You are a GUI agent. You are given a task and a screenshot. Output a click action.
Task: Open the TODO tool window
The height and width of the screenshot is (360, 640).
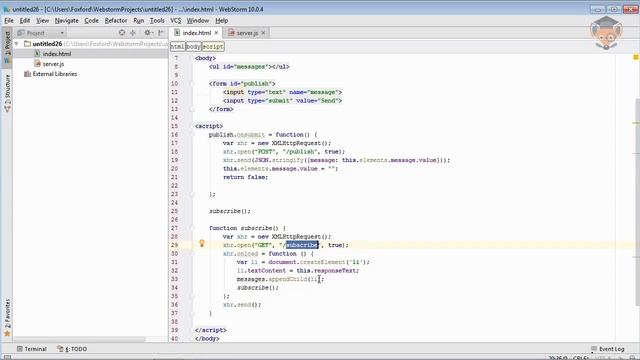pyautogui.click(x=72, y=349)
